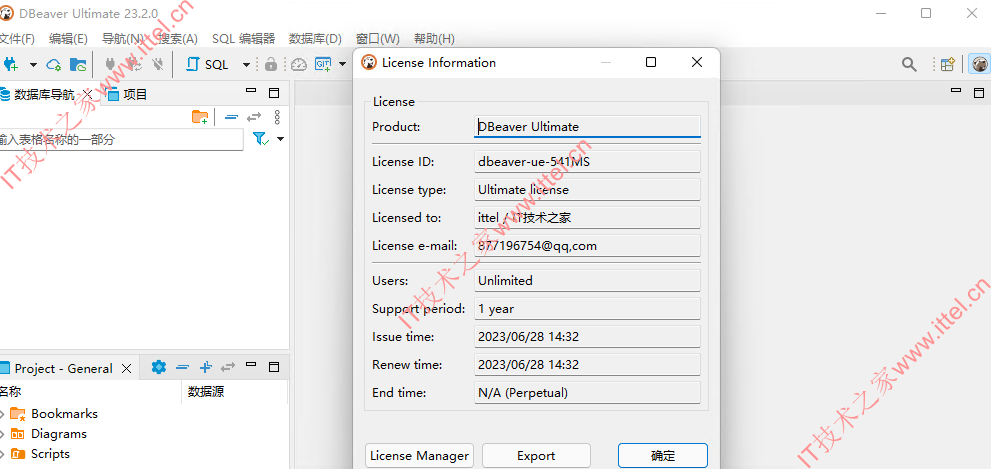Screen dimensions: 991x469
Task: Toggle link with editor in Project panel
Action: coord(228,367)
